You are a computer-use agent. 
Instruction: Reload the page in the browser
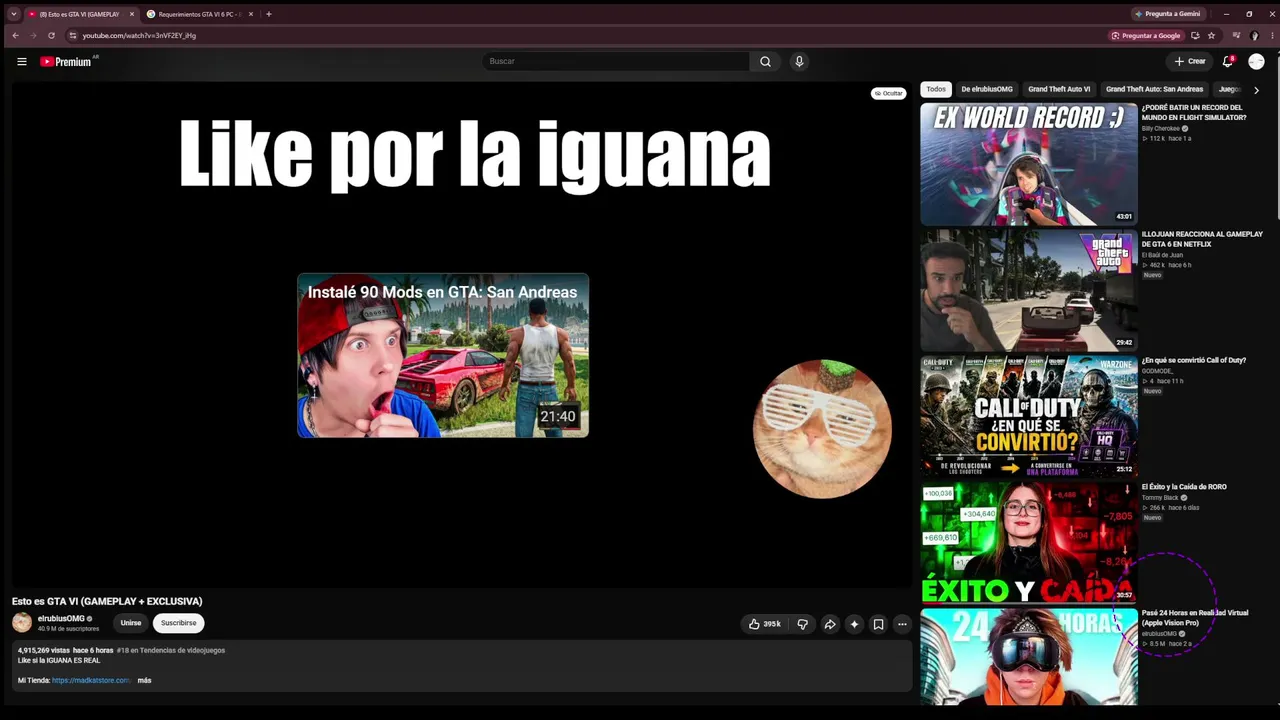coord(51,35)
